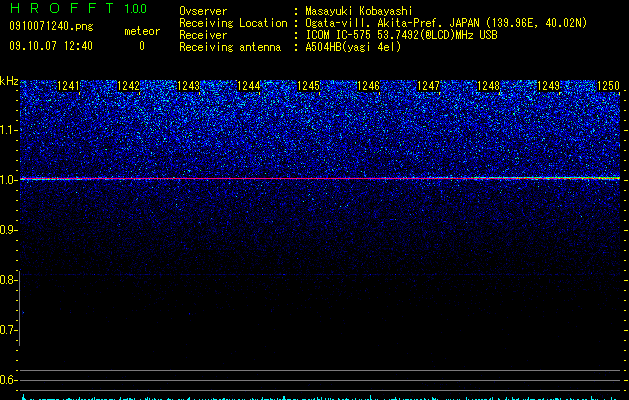
Task: Click the red 1.0 kHz signal line
Action: pos(320,178)
